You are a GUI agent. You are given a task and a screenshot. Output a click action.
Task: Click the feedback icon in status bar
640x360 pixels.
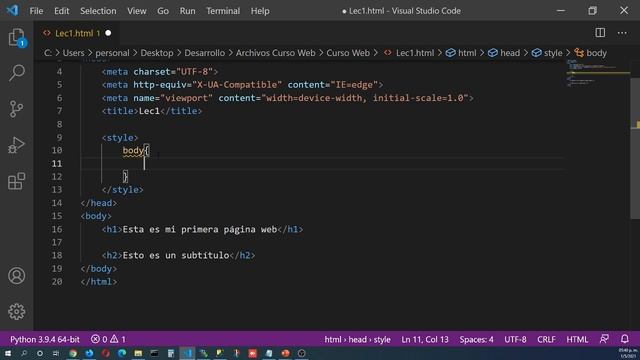click(x=604, y=339)
